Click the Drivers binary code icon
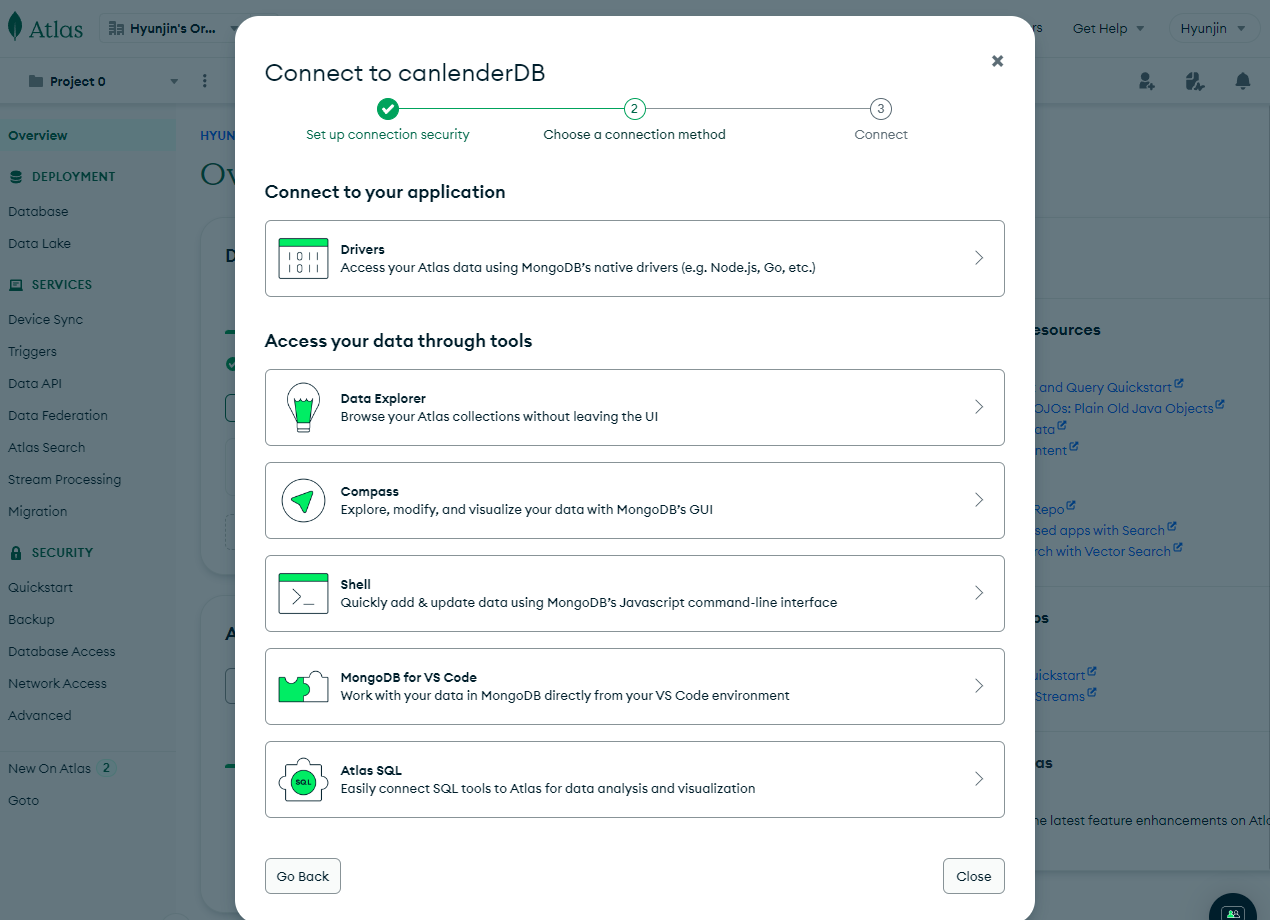The image size is (1270, 920). click(303, 258)
